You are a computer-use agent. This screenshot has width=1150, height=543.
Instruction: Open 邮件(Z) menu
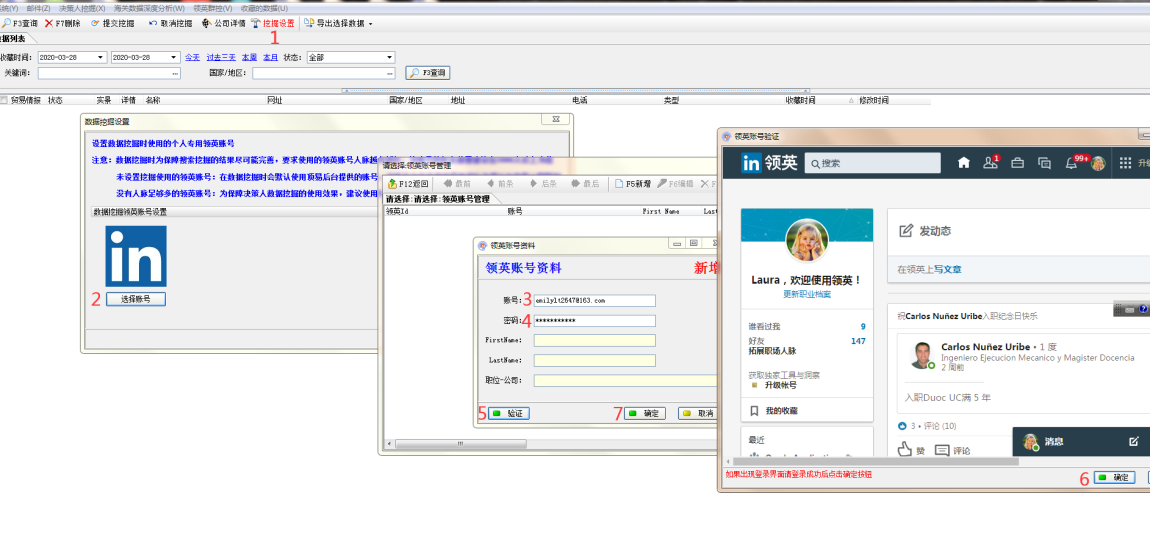(38, 7)
